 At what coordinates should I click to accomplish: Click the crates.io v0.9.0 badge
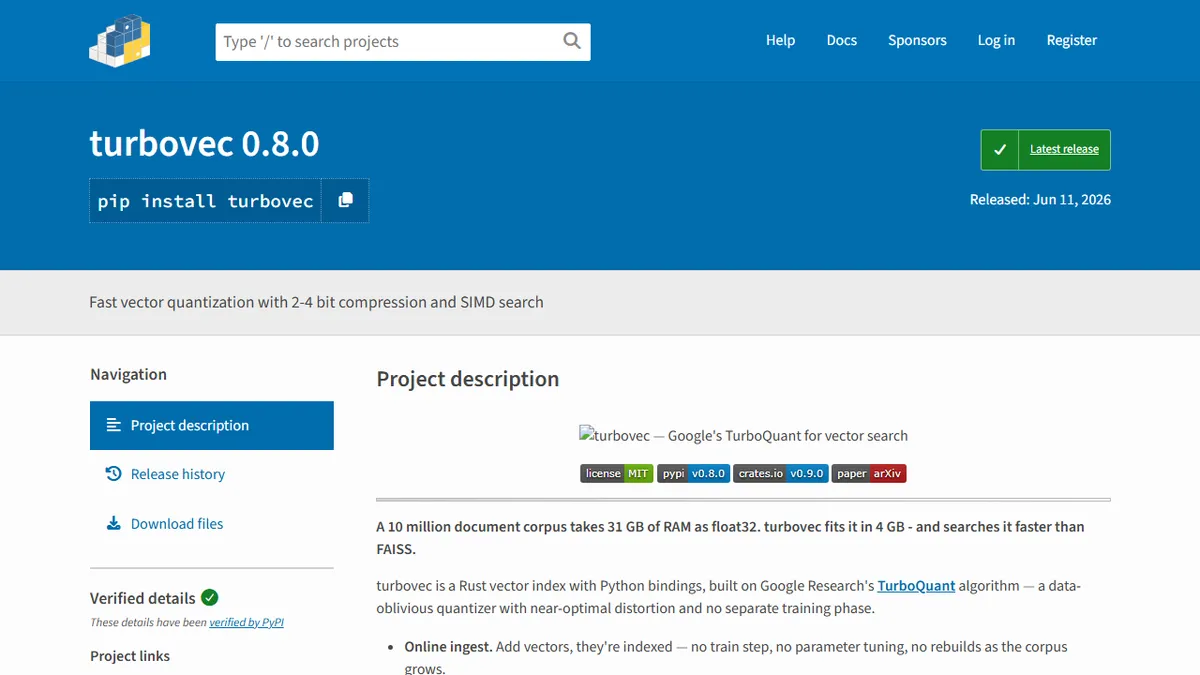tap(781, 473)
